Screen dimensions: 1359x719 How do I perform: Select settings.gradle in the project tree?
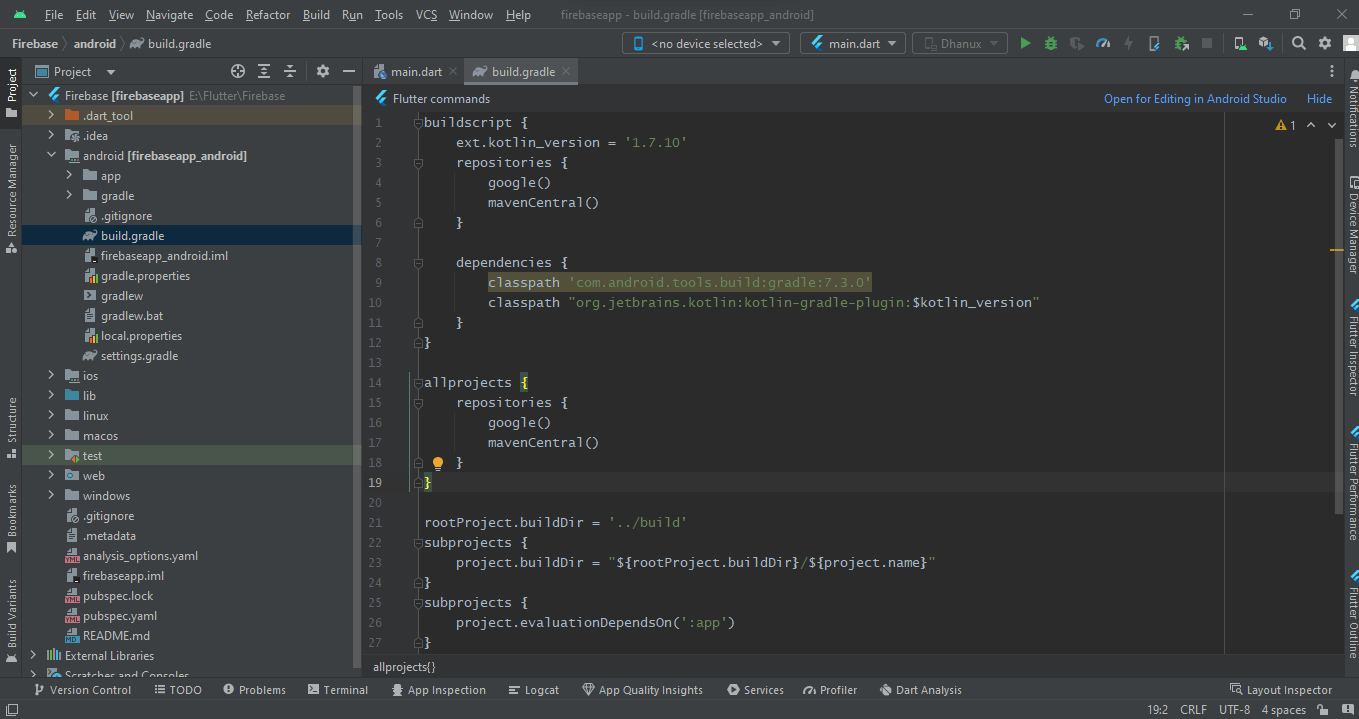pos(139,356)
